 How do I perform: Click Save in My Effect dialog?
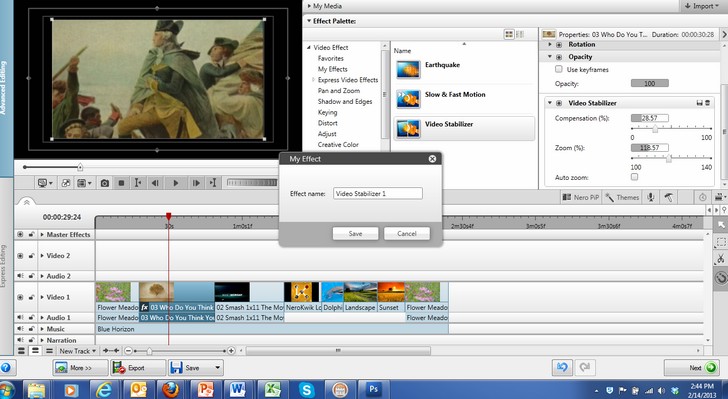point(355,234)
